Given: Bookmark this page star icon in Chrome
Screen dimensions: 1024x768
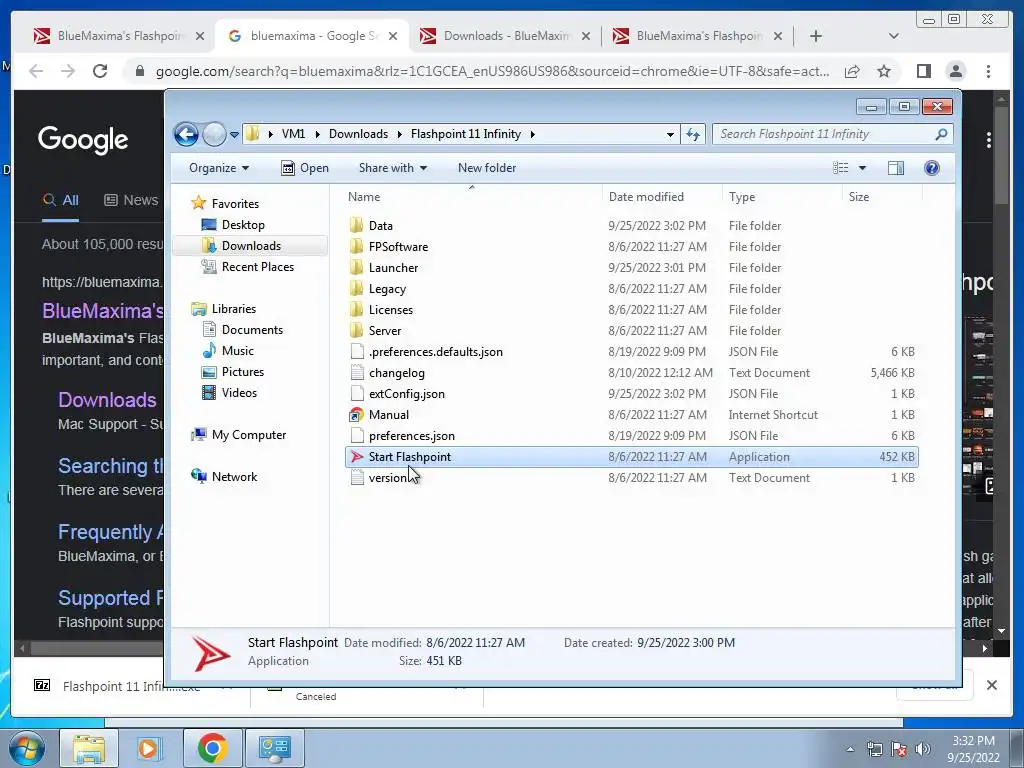Looking at the screenshot, I should coord(884,71).
